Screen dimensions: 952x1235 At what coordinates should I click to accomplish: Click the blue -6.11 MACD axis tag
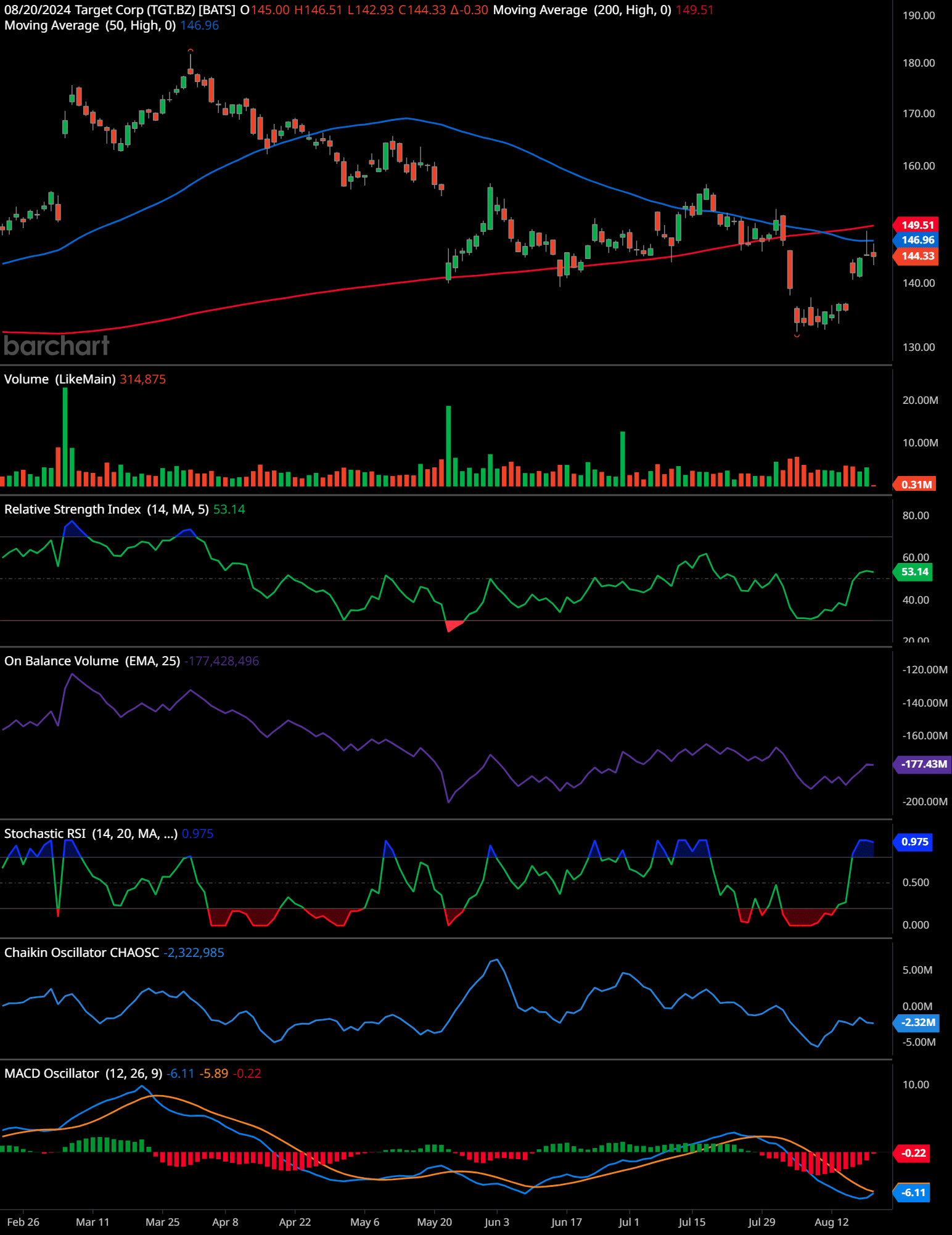[913, 1192]
